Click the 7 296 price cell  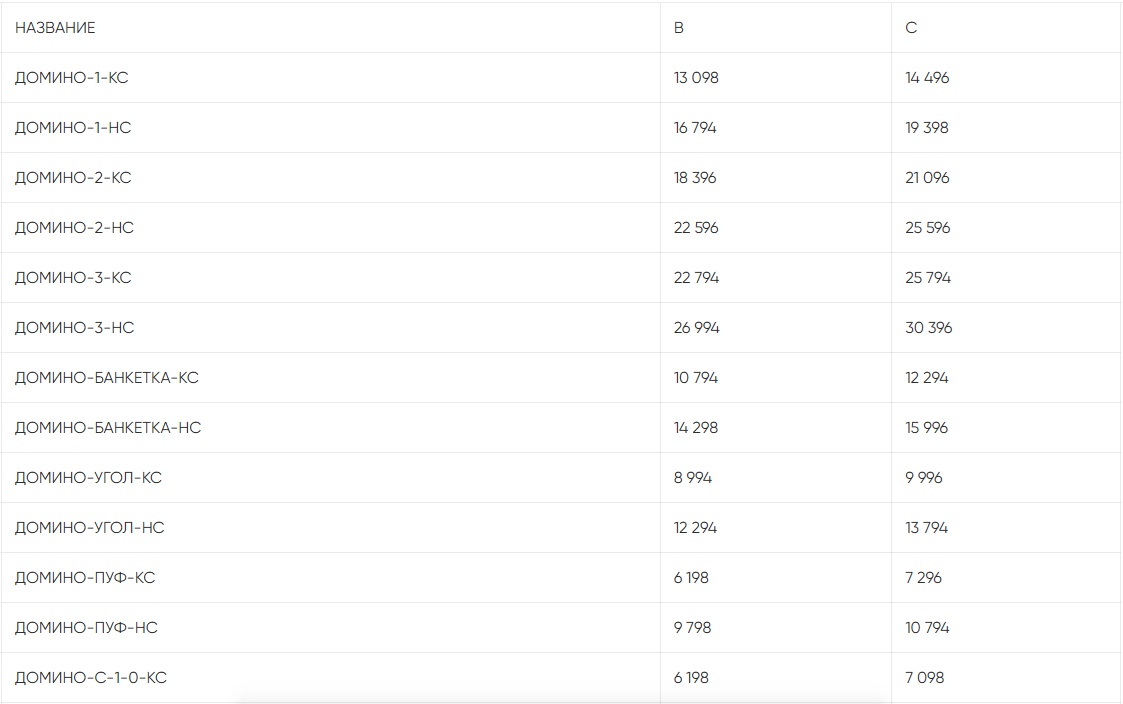click(923, 578)
